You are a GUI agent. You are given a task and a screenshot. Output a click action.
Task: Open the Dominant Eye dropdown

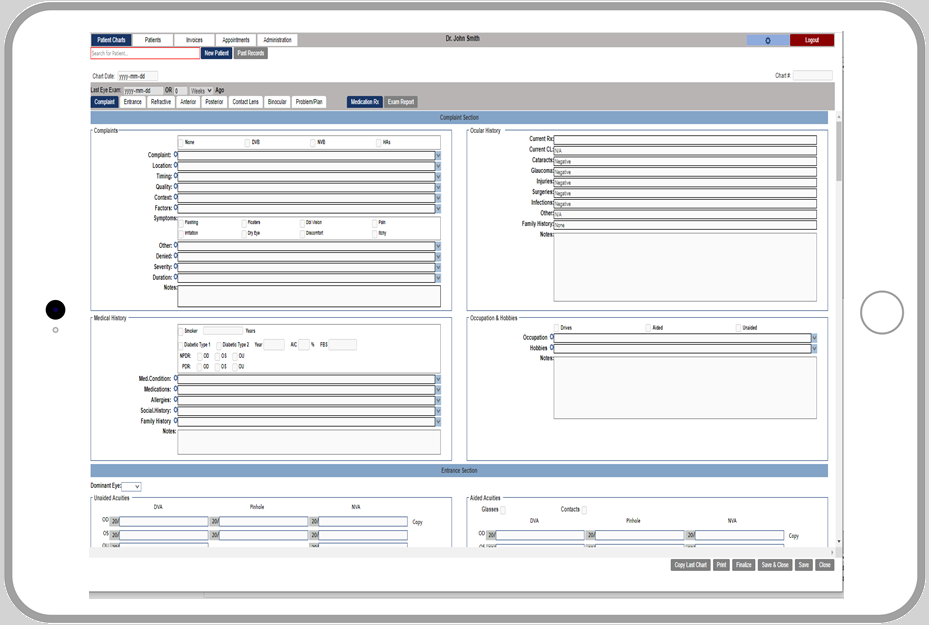tap(131, 486)
